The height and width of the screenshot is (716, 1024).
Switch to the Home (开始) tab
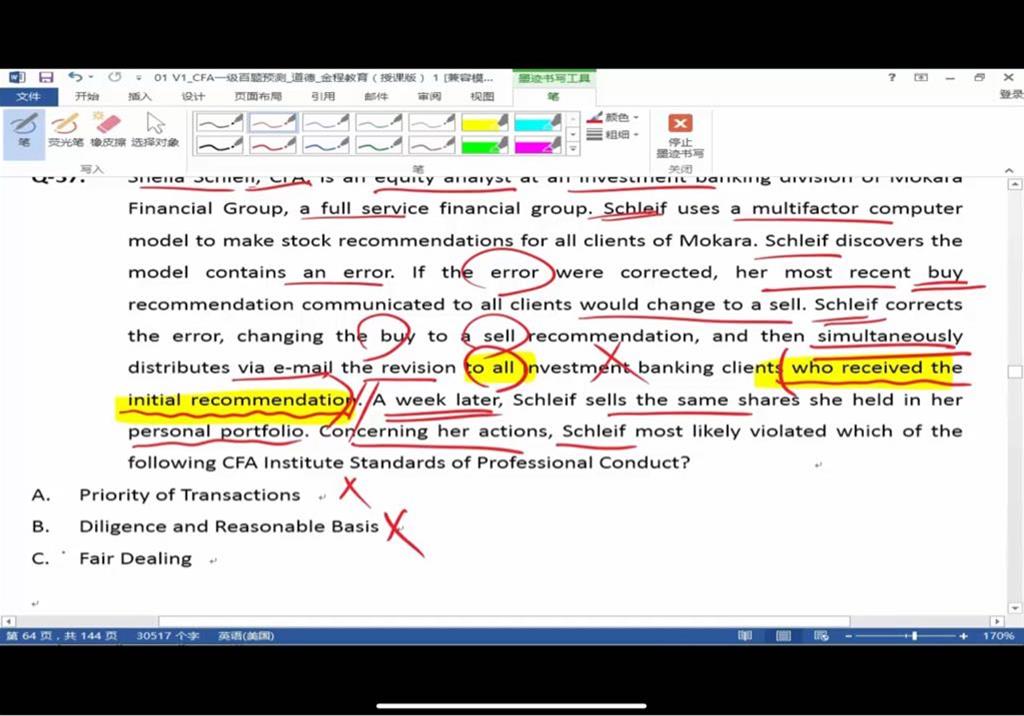pyautogui.click(x=86, y=97)
